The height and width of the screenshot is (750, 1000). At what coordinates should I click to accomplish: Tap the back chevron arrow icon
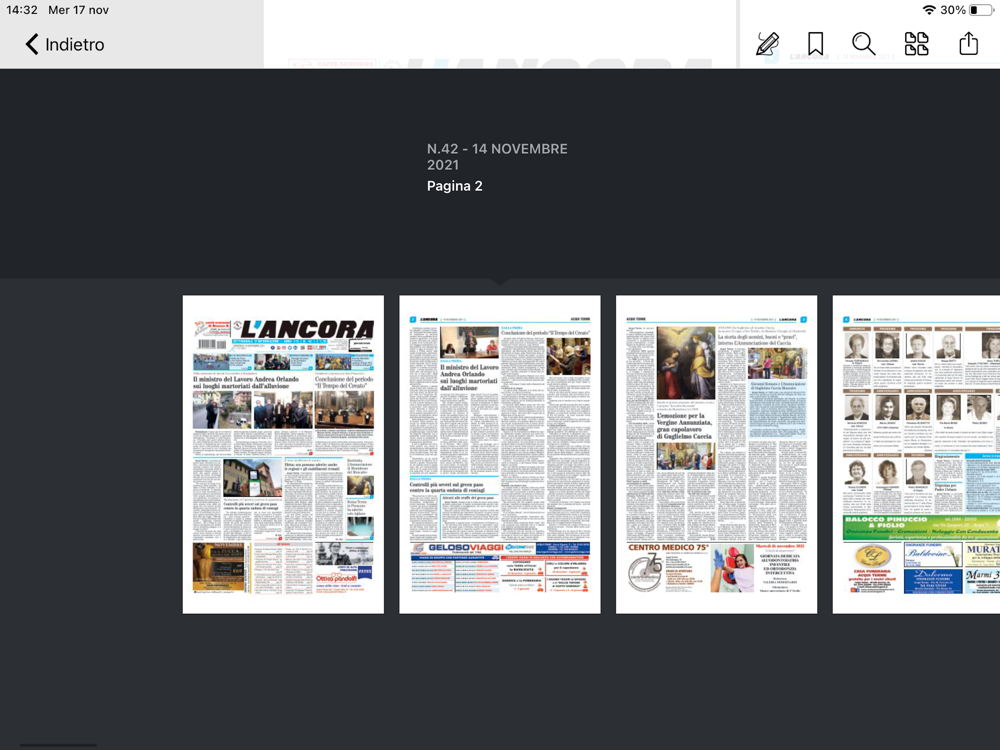point(31,44)
